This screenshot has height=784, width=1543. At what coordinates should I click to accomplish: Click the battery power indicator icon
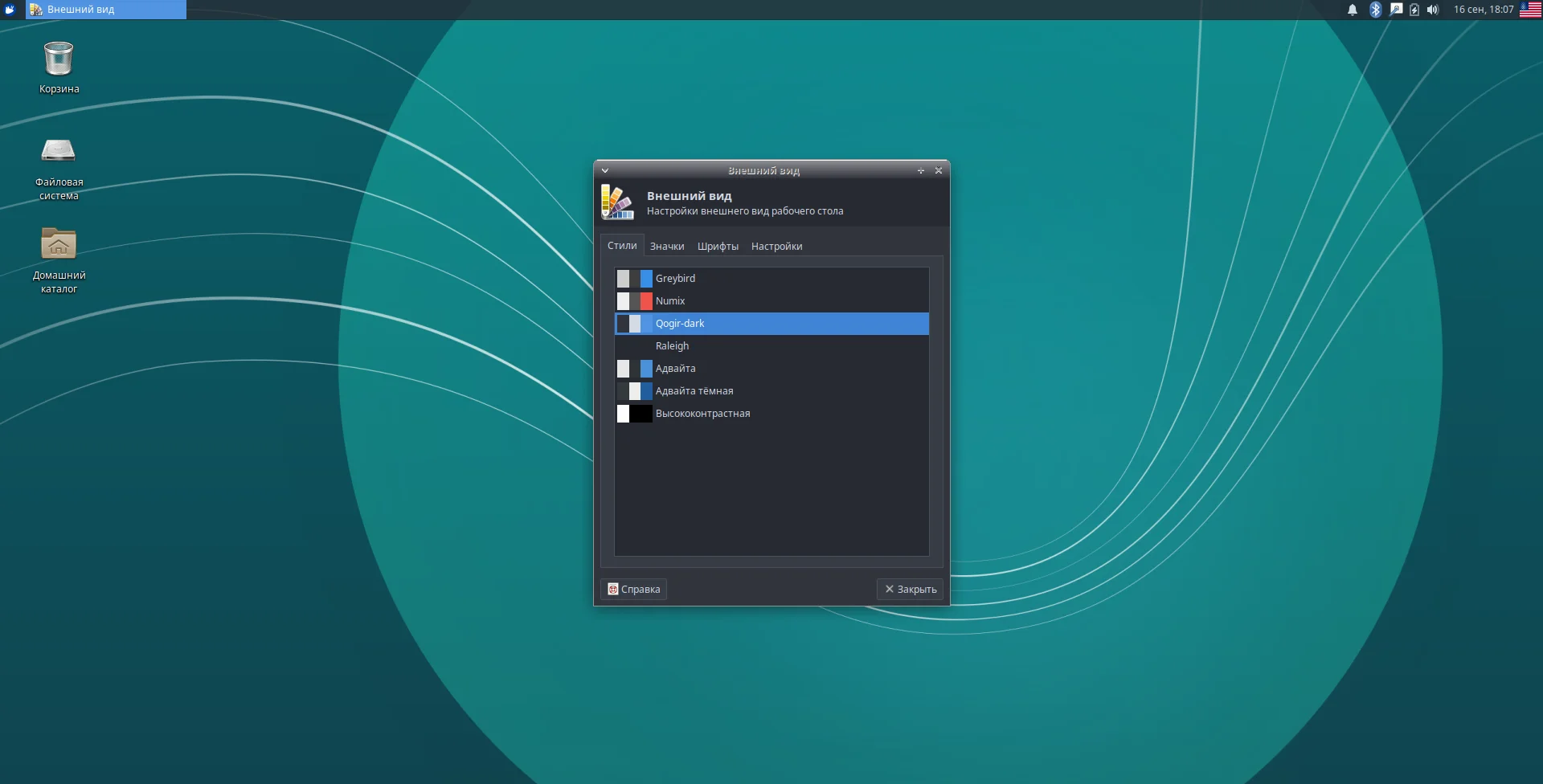(x=1414, y=10)
